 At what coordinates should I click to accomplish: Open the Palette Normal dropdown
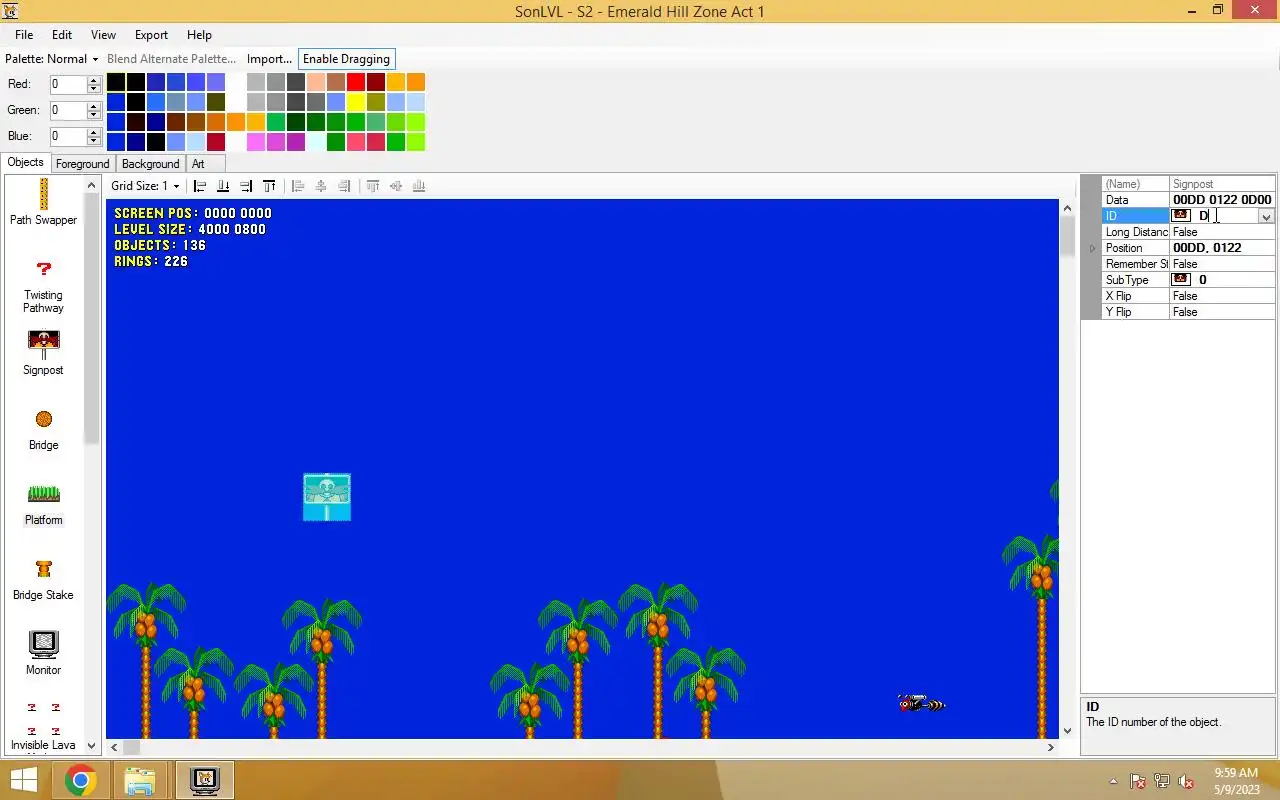tap(52, 59)
